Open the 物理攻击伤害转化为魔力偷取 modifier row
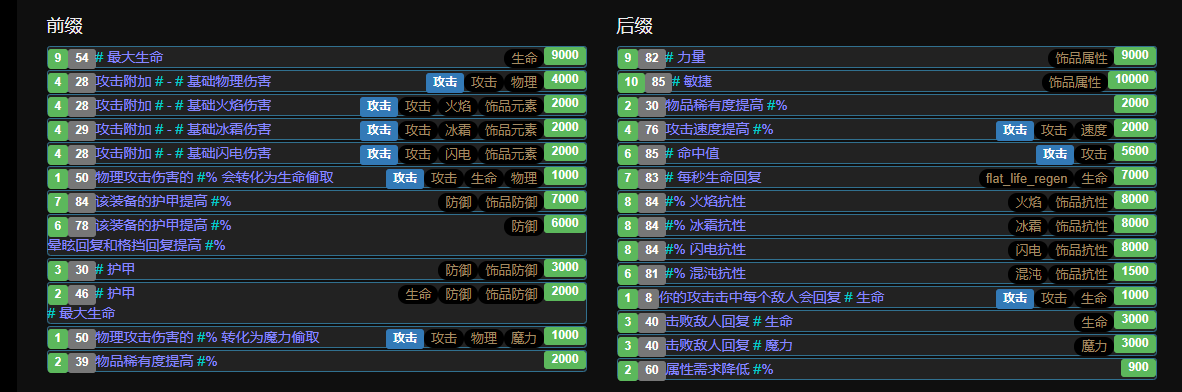 [317, 337]
